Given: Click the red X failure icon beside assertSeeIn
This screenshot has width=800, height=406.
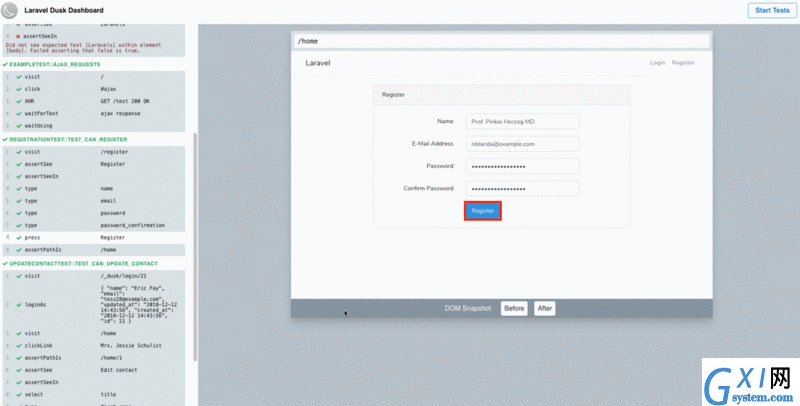Looking at the screenshot, I should click(x=18, y=37).
